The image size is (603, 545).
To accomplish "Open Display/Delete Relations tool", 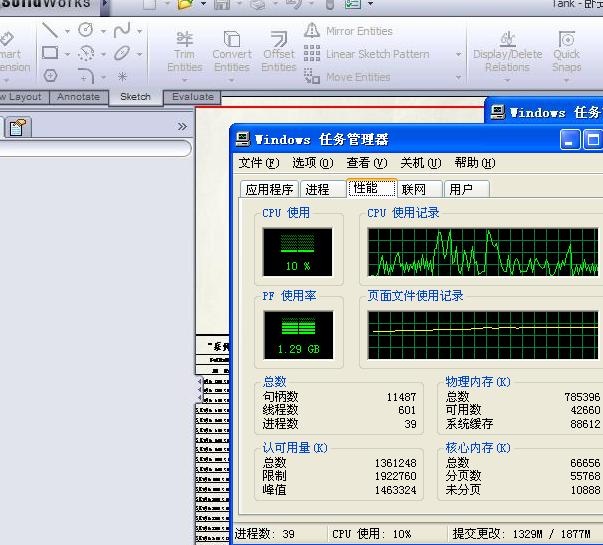I will 508,52.
